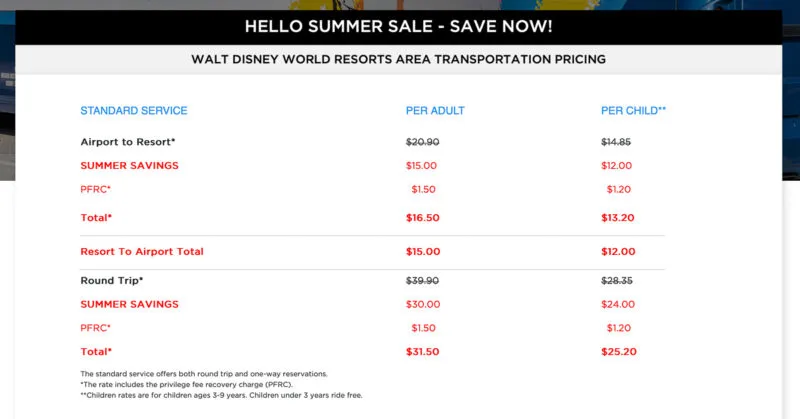This screenshot has width=800, height=419.
Task: Select the Per Child column header
Action: click(633, 111)
